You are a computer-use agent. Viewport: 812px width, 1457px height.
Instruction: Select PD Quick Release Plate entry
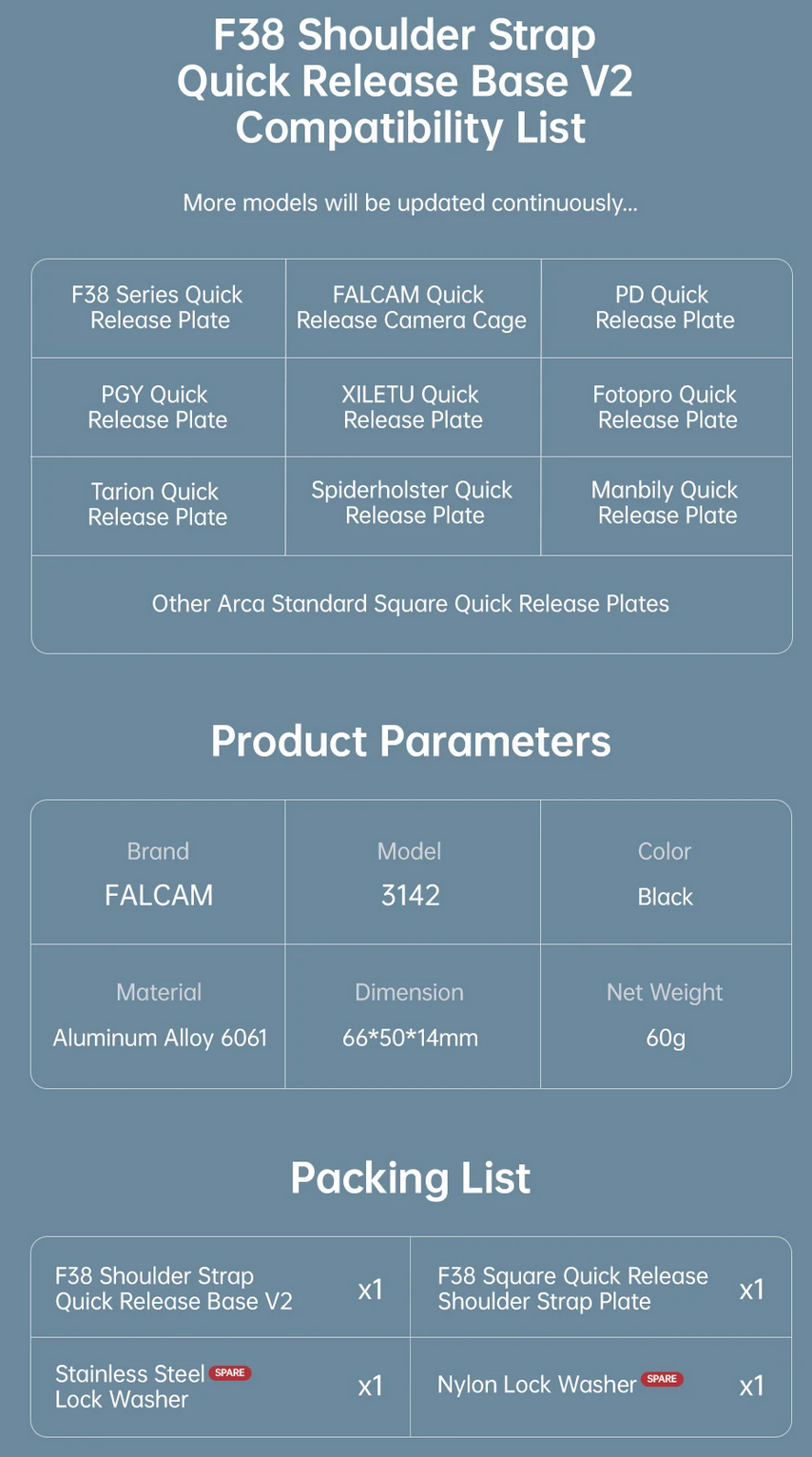(x=665, y=308)
